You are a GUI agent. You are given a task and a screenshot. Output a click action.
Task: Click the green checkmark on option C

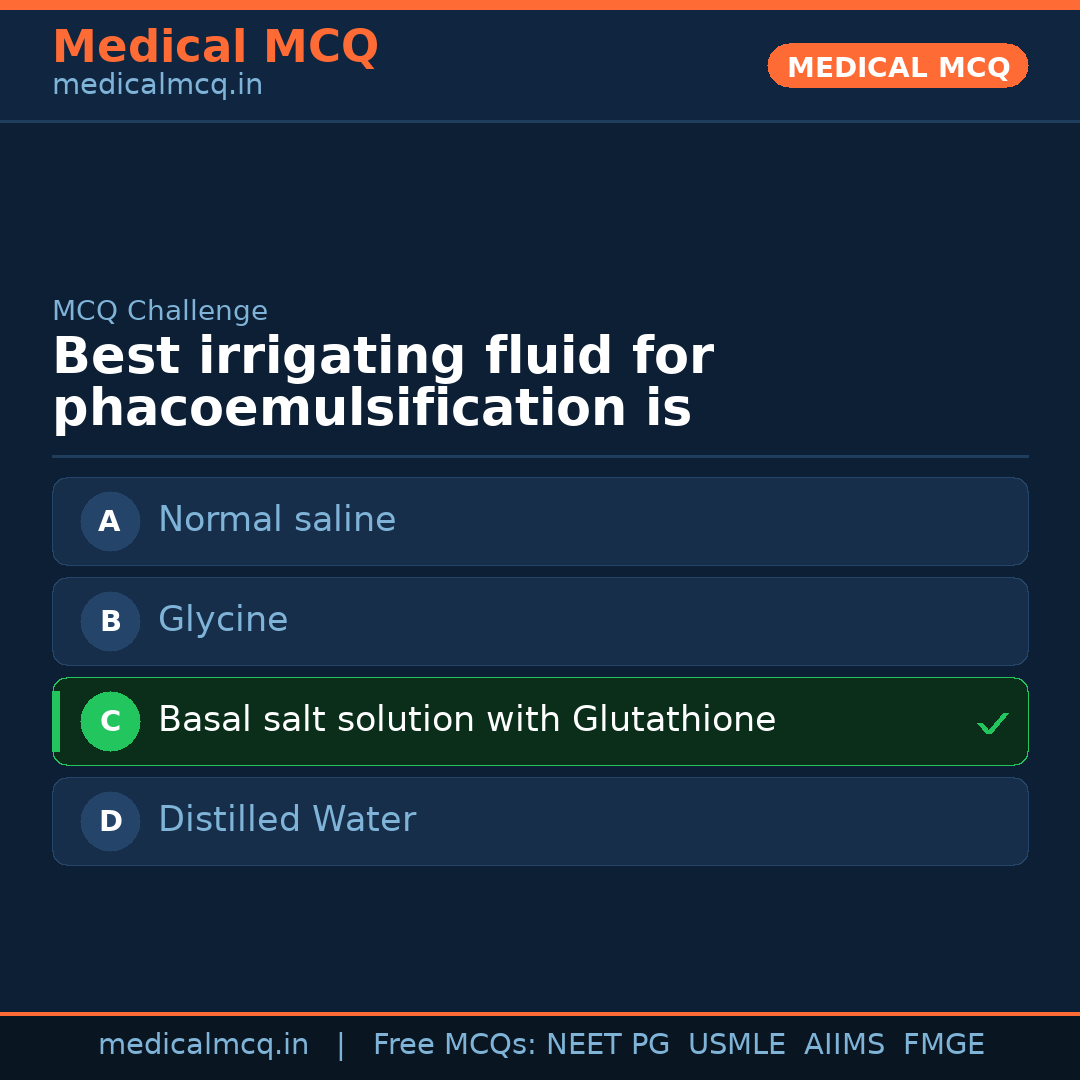coord(992,723)
